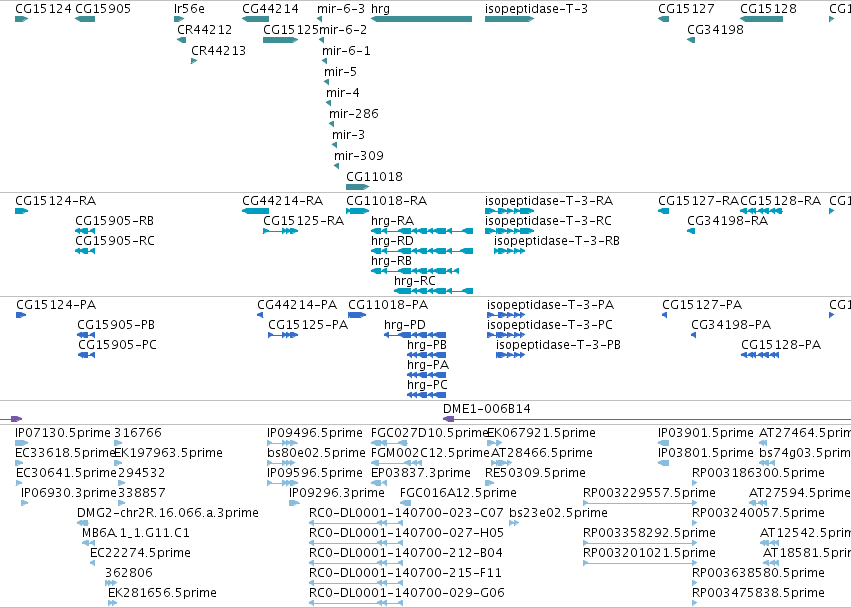The width and height of the screenshot is (851, 608).
Task: Select protein label hrg-PA
Action: [428, 365]
